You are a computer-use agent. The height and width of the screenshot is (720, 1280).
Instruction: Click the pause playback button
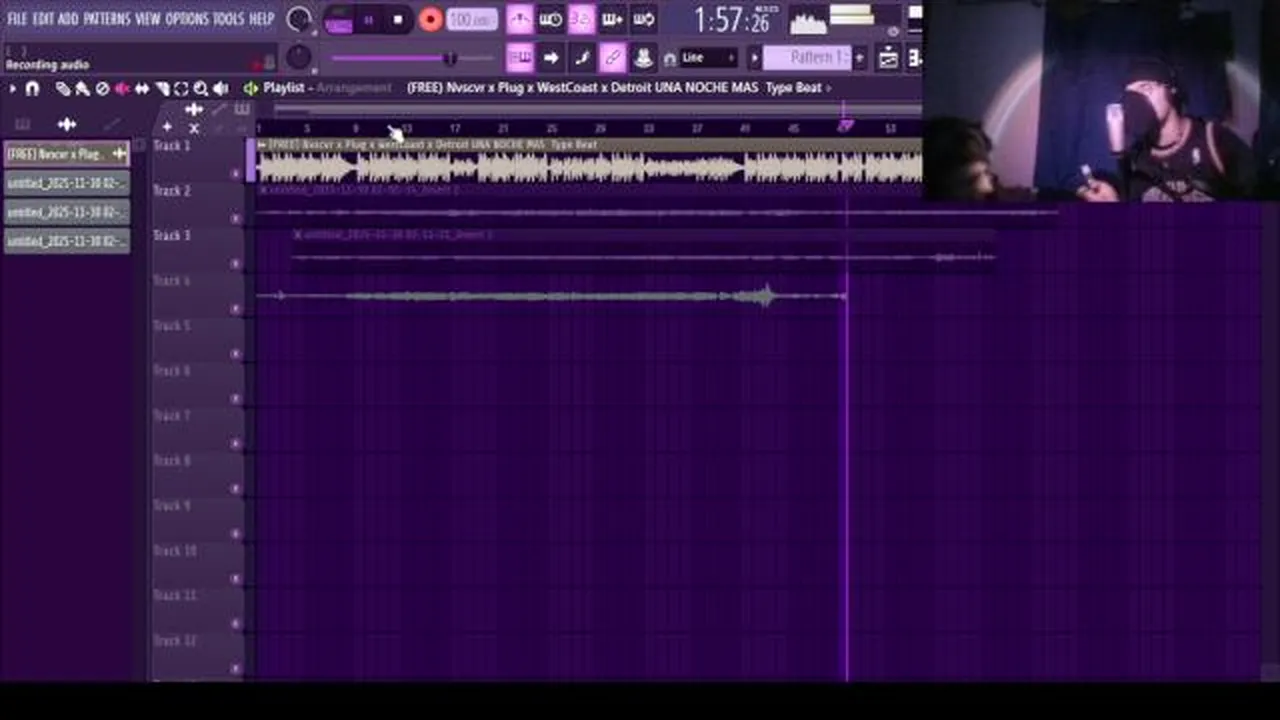368,20
